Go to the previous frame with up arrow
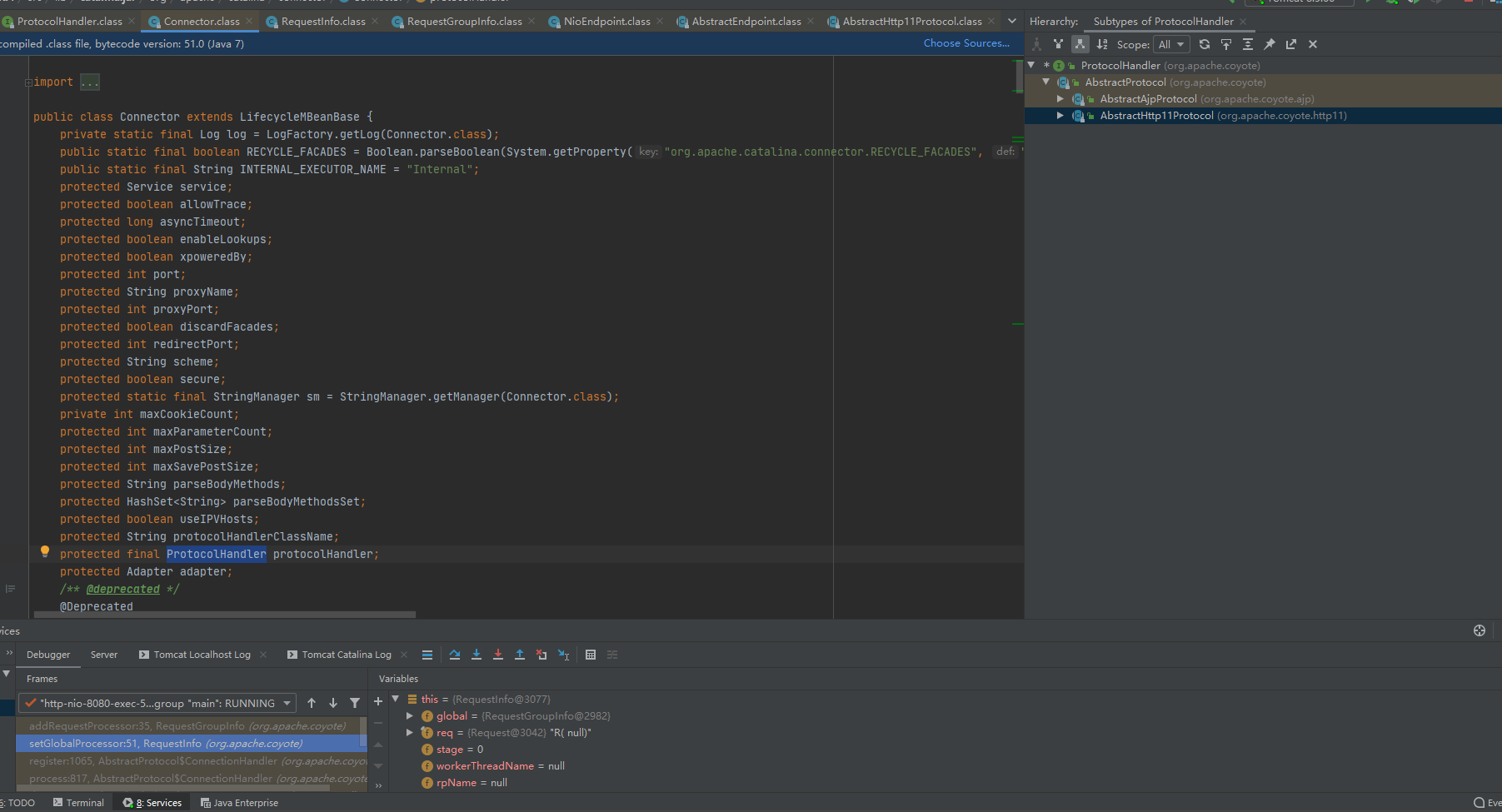Image resolution: width=1502 pixels, height=812 pixels. pos(312,703)
